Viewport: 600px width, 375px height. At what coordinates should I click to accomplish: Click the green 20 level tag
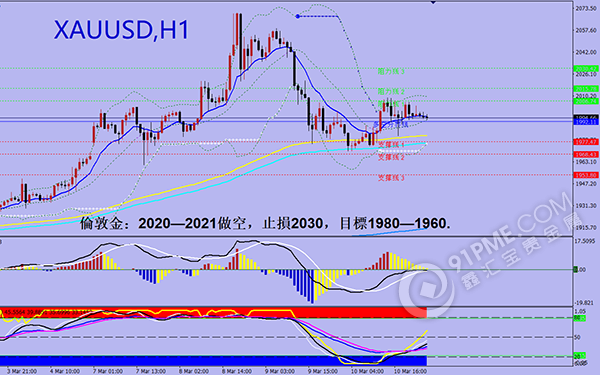pyautogui.click(x=579, y=356)
